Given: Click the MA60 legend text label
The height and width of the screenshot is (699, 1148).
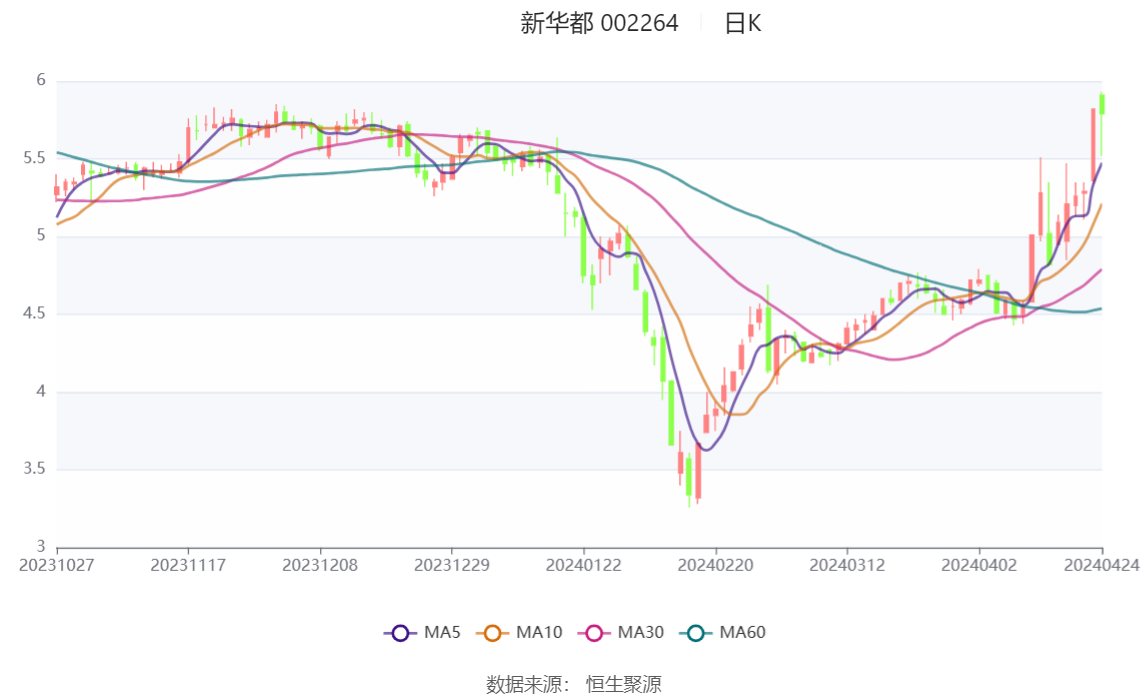Looking at the screenshot, I should click(742, 633).
